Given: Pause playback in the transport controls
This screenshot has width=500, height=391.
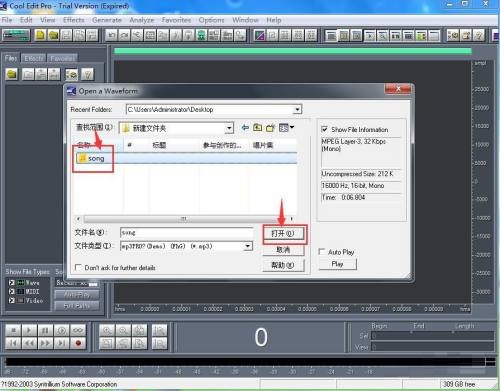Looking at the screenshot, I should pos(45,330).
